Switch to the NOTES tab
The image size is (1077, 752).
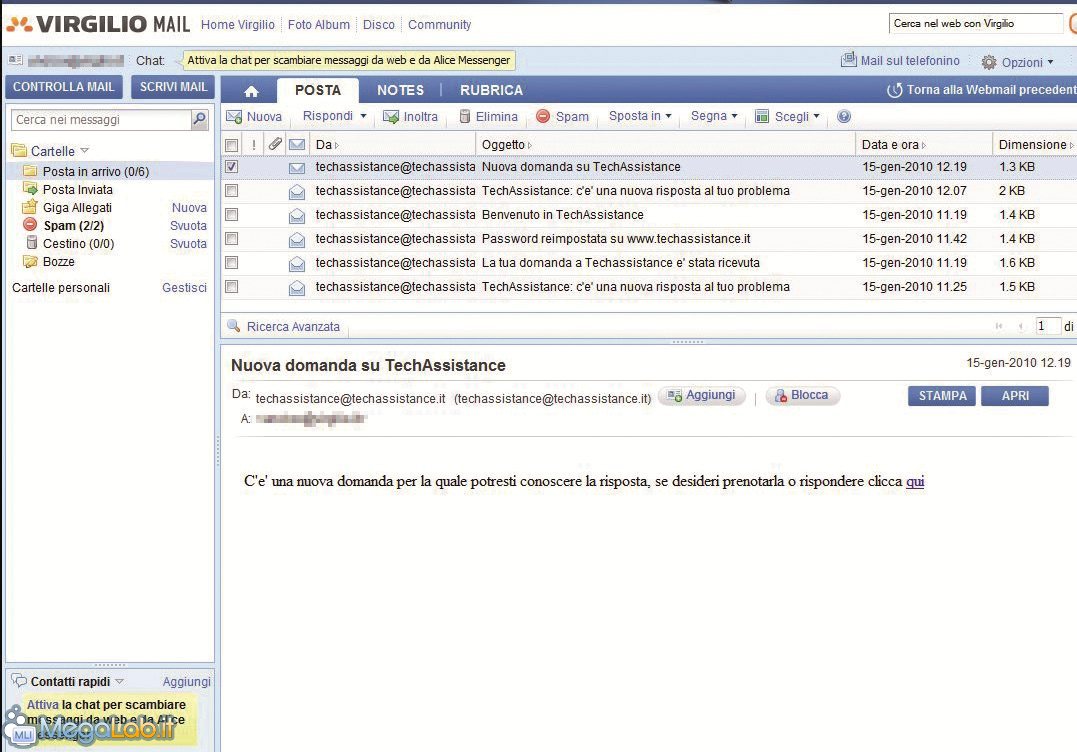[x=400, y=90]
